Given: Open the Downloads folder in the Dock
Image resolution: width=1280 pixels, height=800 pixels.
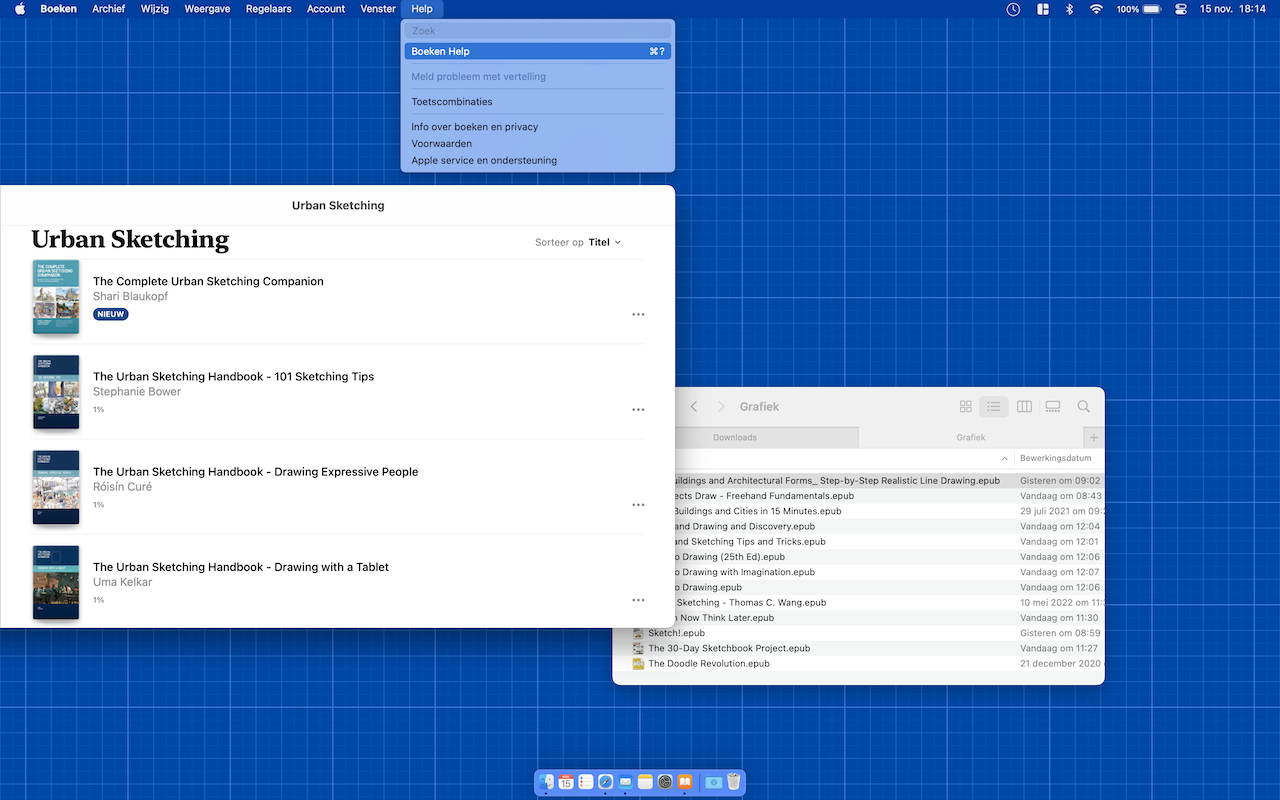Looking at the screenshot, I should point(713,782).
